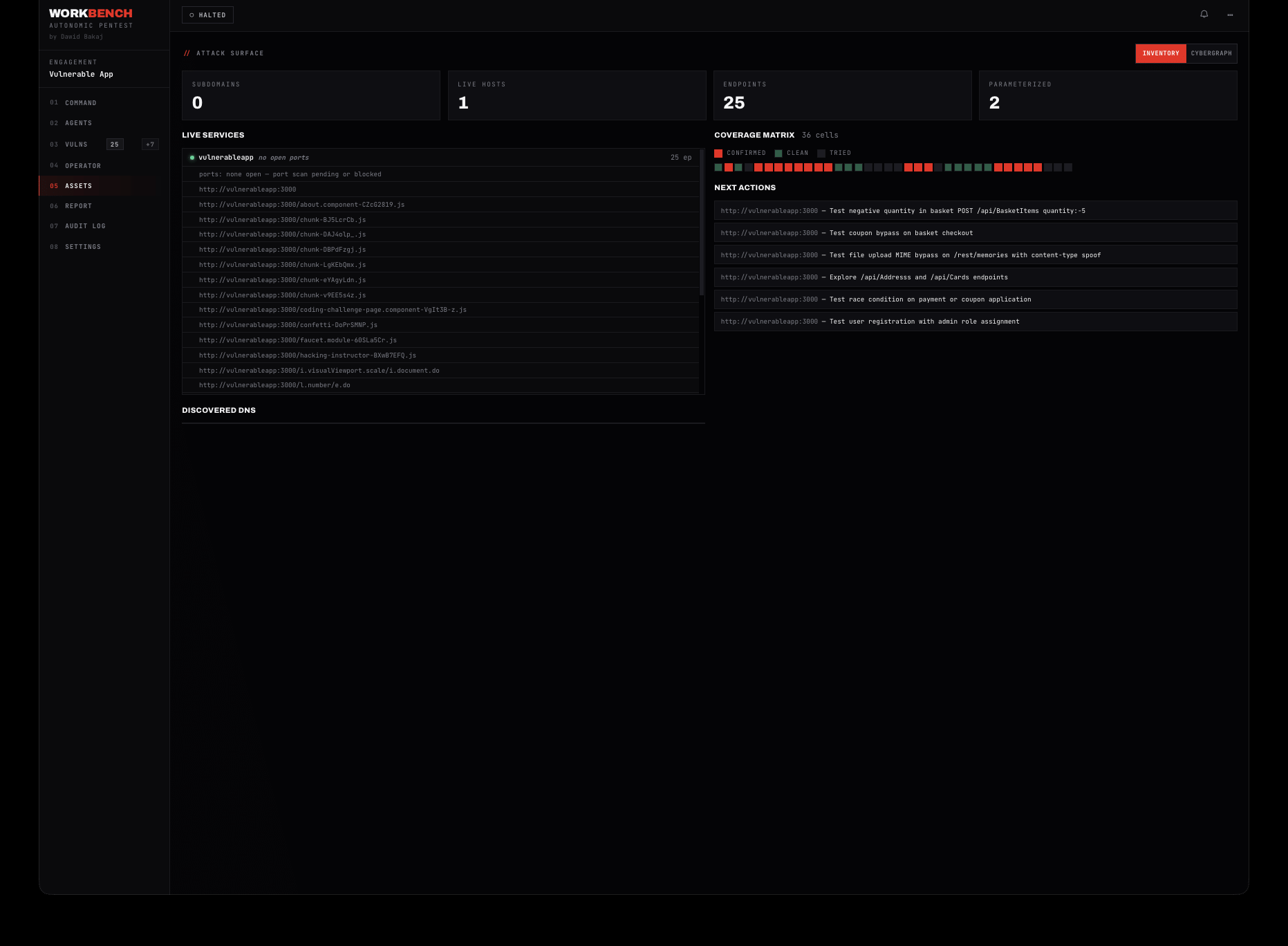
Task: Open the coupon bypass on basket checkout action
Action: pyautogui.click(x=976, y=233)
